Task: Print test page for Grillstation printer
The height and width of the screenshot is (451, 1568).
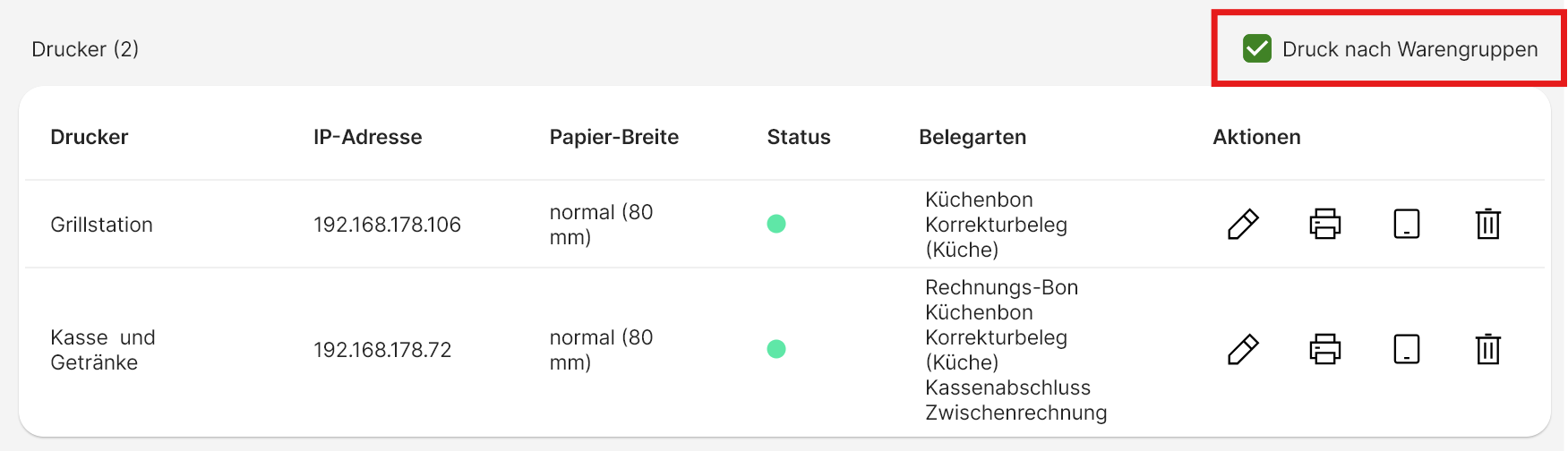Action: tap(1324, 224)
